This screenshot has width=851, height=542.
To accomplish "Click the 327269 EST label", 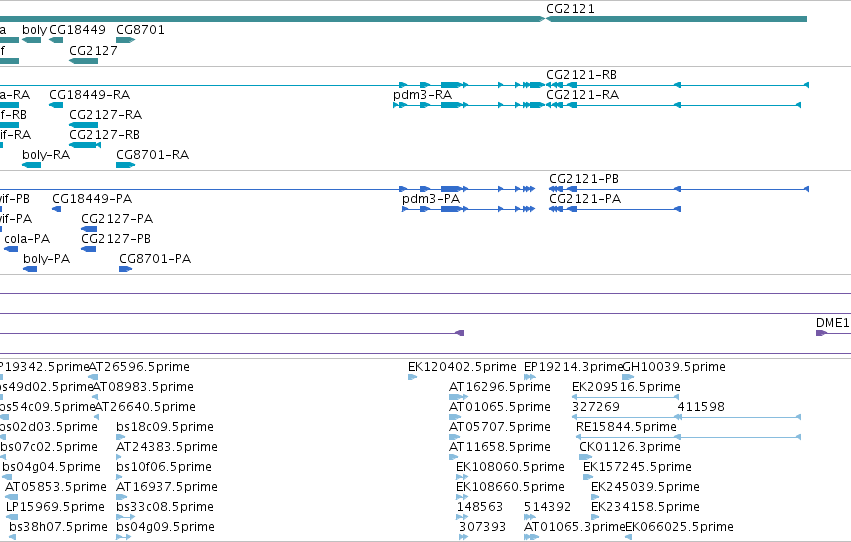I will 596,407.
